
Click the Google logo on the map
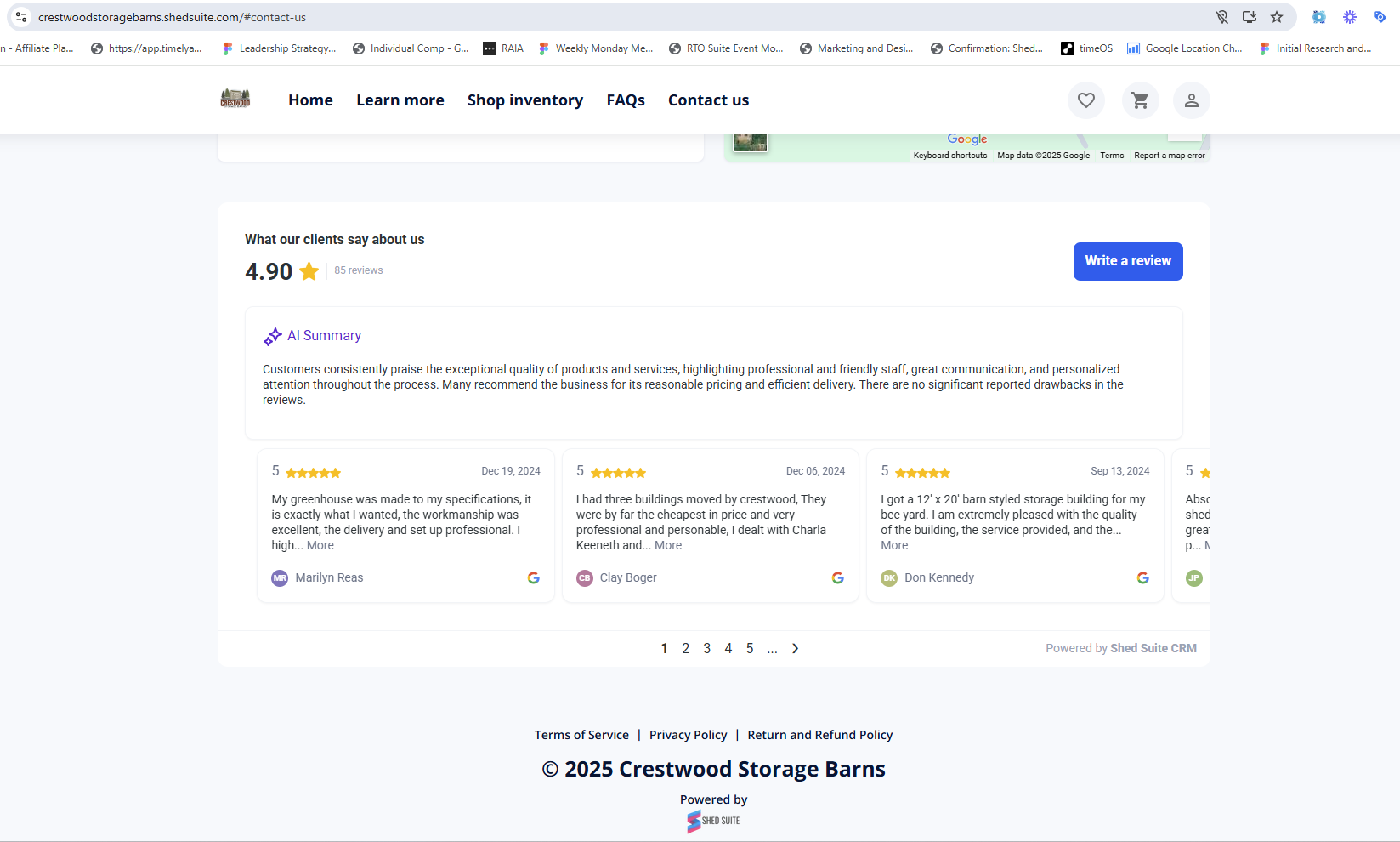pyautogui.click(x=967, y=139)
